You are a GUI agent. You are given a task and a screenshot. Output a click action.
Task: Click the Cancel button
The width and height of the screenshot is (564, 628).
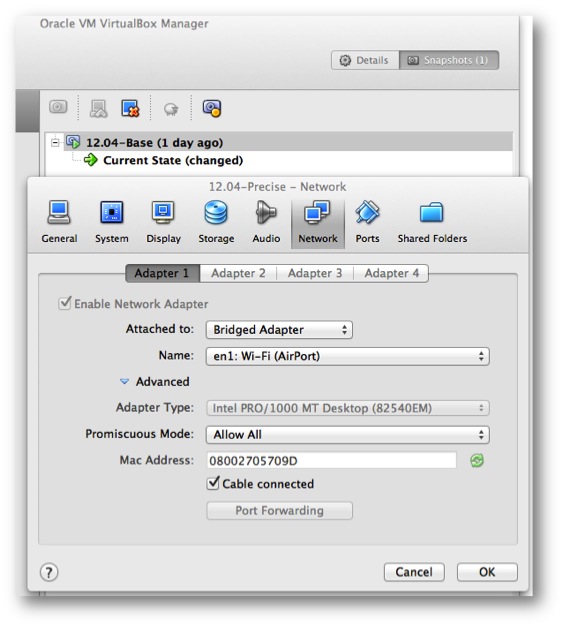(x=414, y=572)
